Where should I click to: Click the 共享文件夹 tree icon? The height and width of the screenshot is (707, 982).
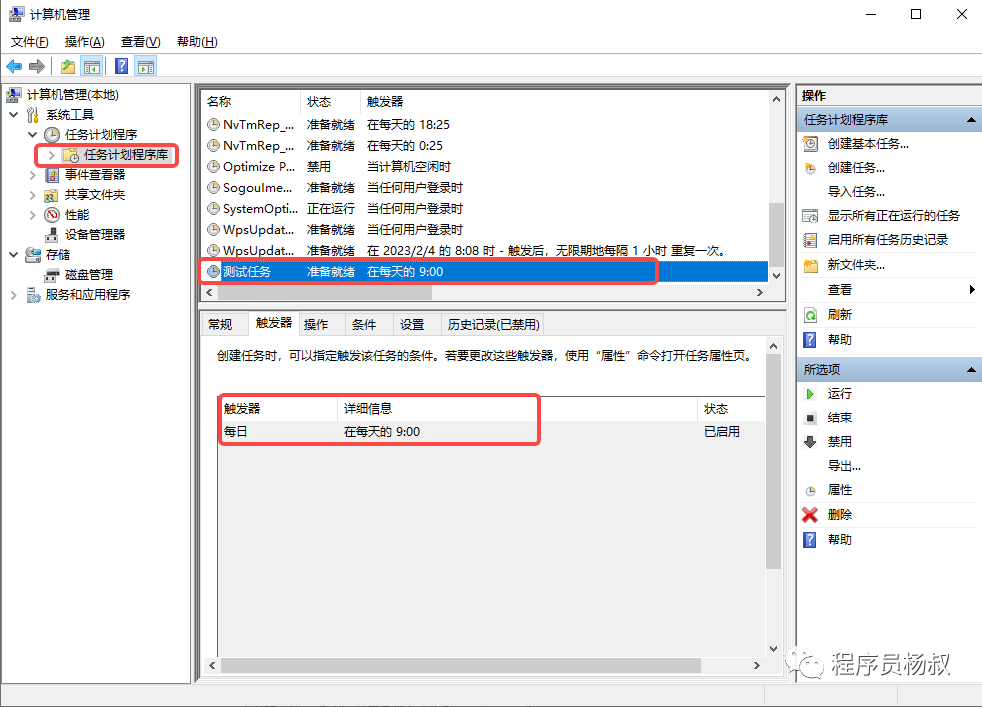(x=51, y=195)
